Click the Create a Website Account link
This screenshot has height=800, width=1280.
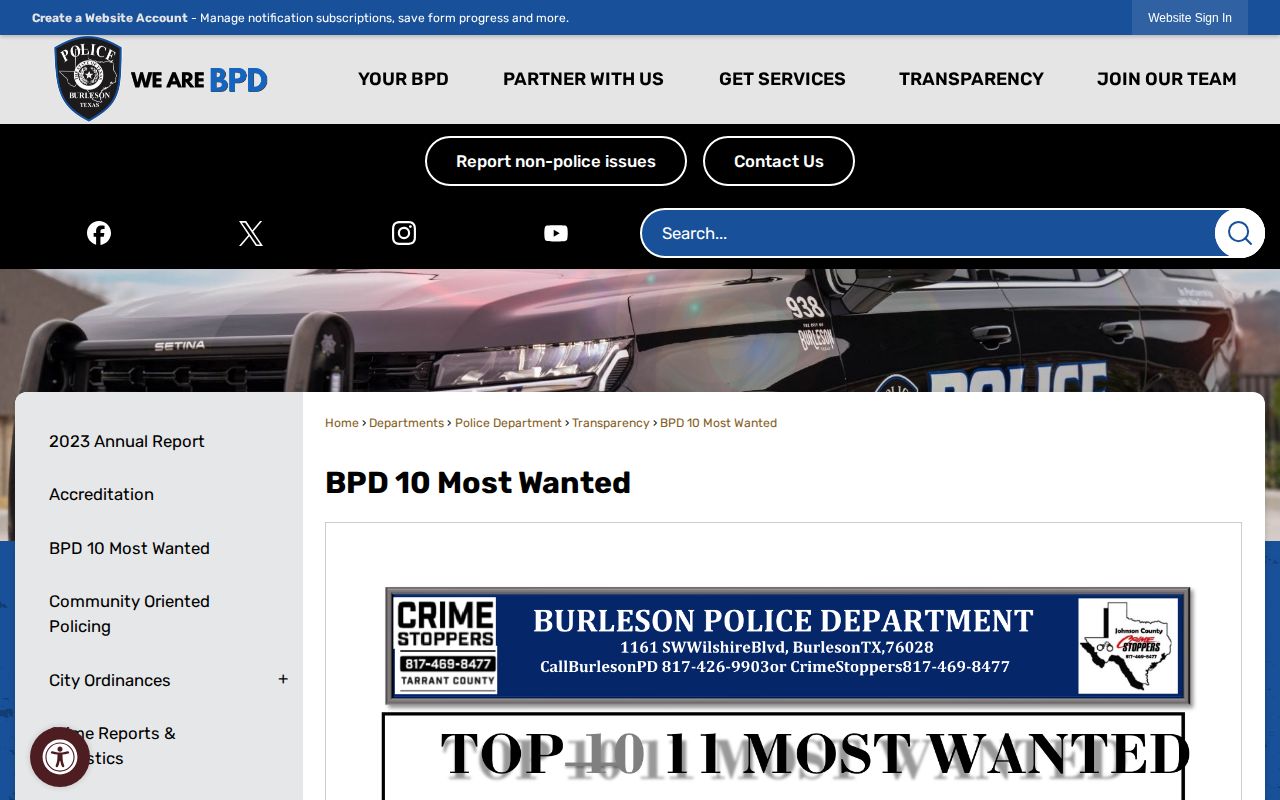point(110,18)
